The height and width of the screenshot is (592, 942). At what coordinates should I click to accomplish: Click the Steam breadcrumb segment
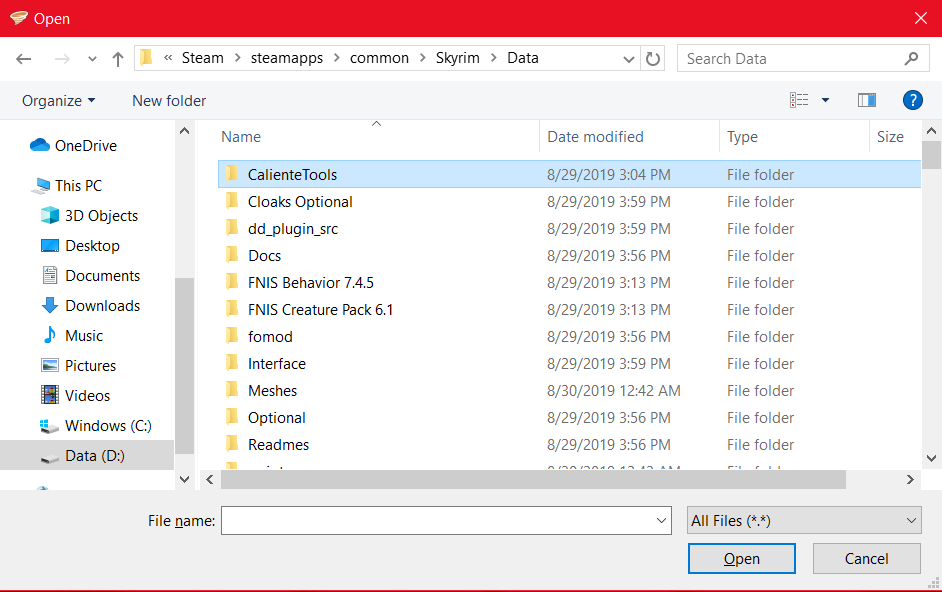coord(202,58)
